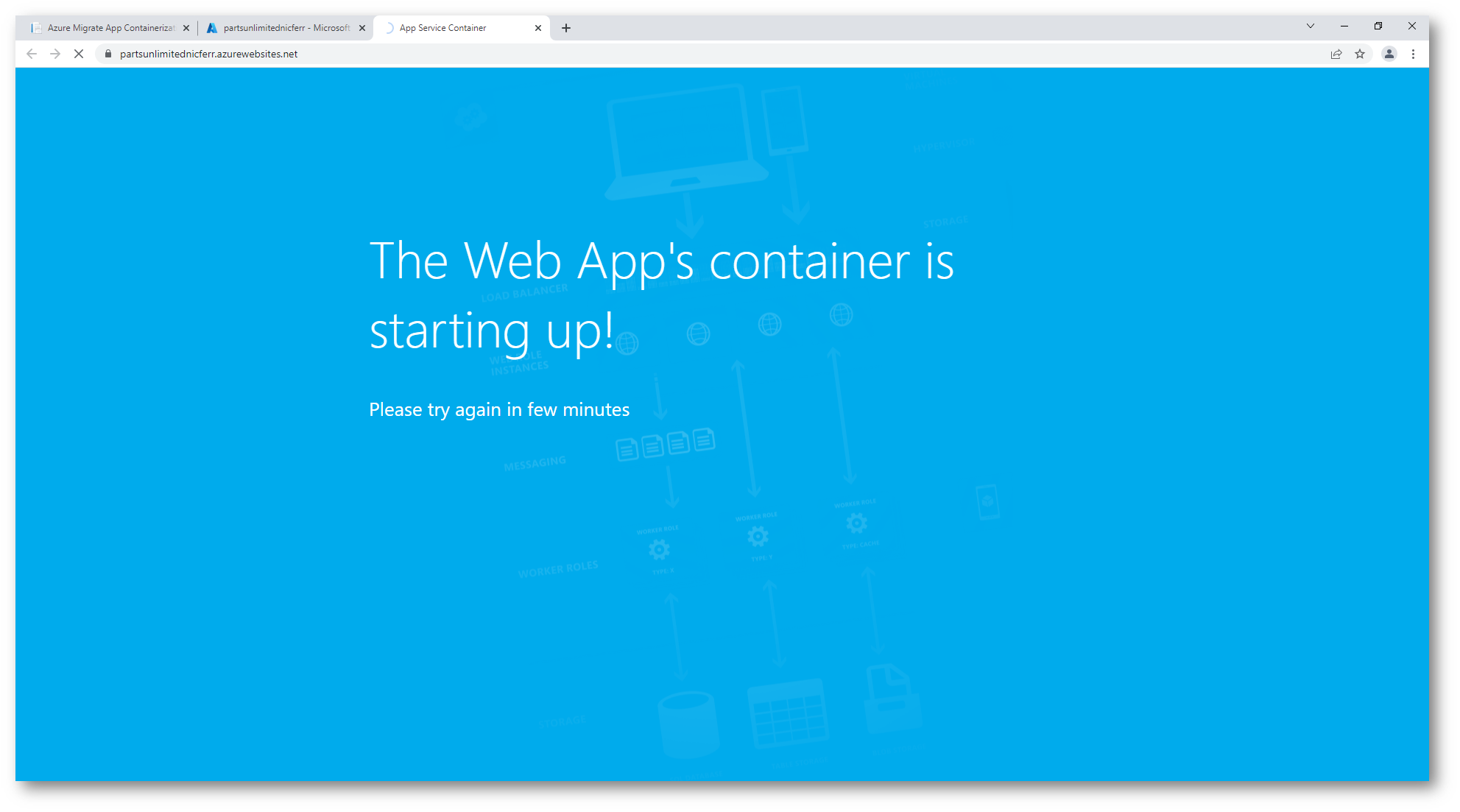Share this page icon

(1336, 54)
